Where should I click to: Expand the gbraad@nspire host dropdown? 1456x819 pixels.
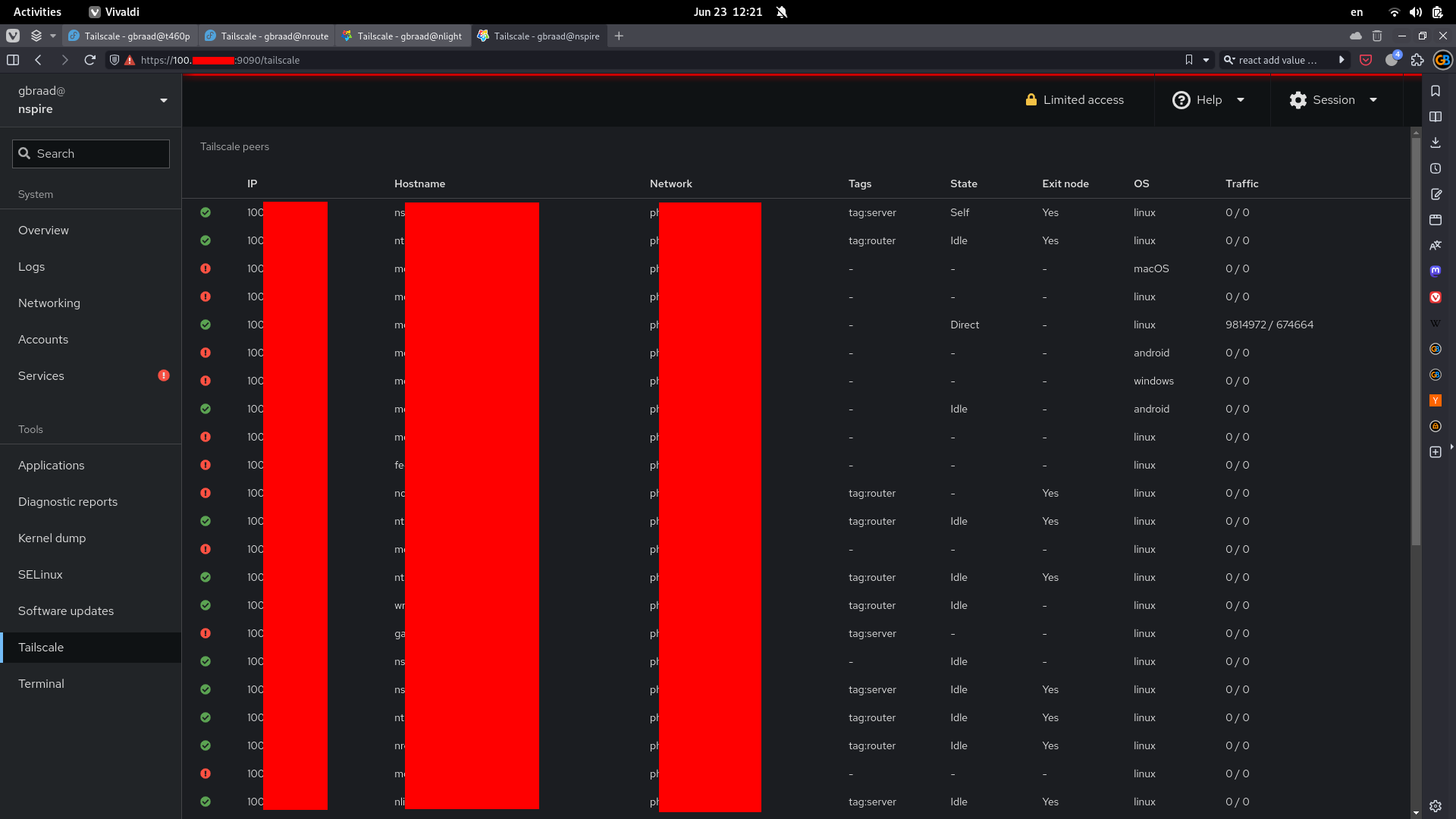pyautogui.click(x=163, y=100)
